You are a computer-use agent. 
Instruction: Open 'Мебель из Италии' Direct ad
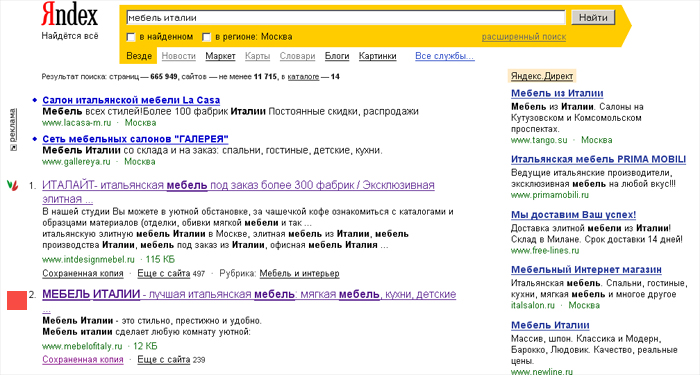[x=557, y=93]
